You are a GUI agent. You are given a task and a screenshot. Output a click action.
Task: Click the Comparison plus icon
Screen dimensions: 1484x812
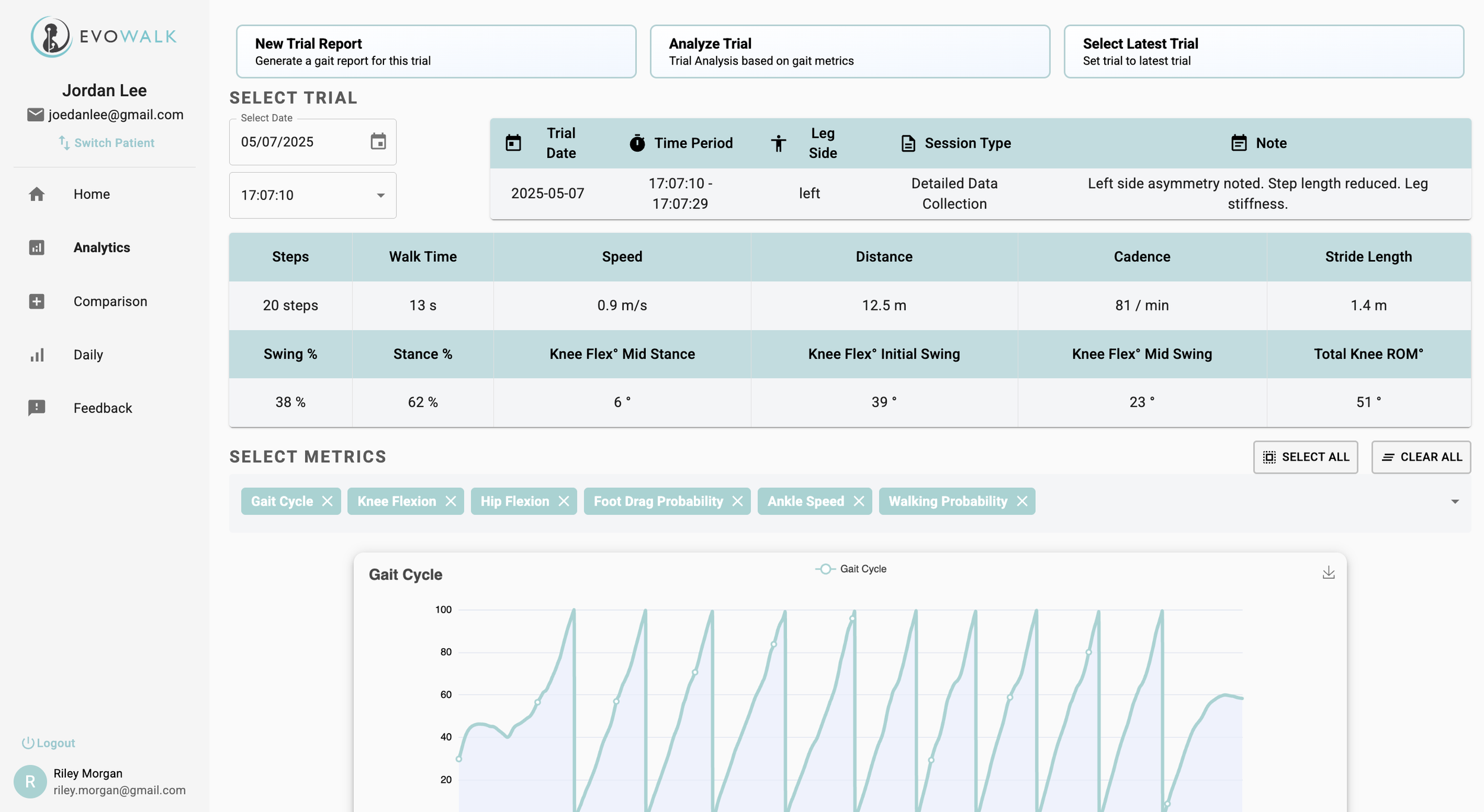point(37,302)
